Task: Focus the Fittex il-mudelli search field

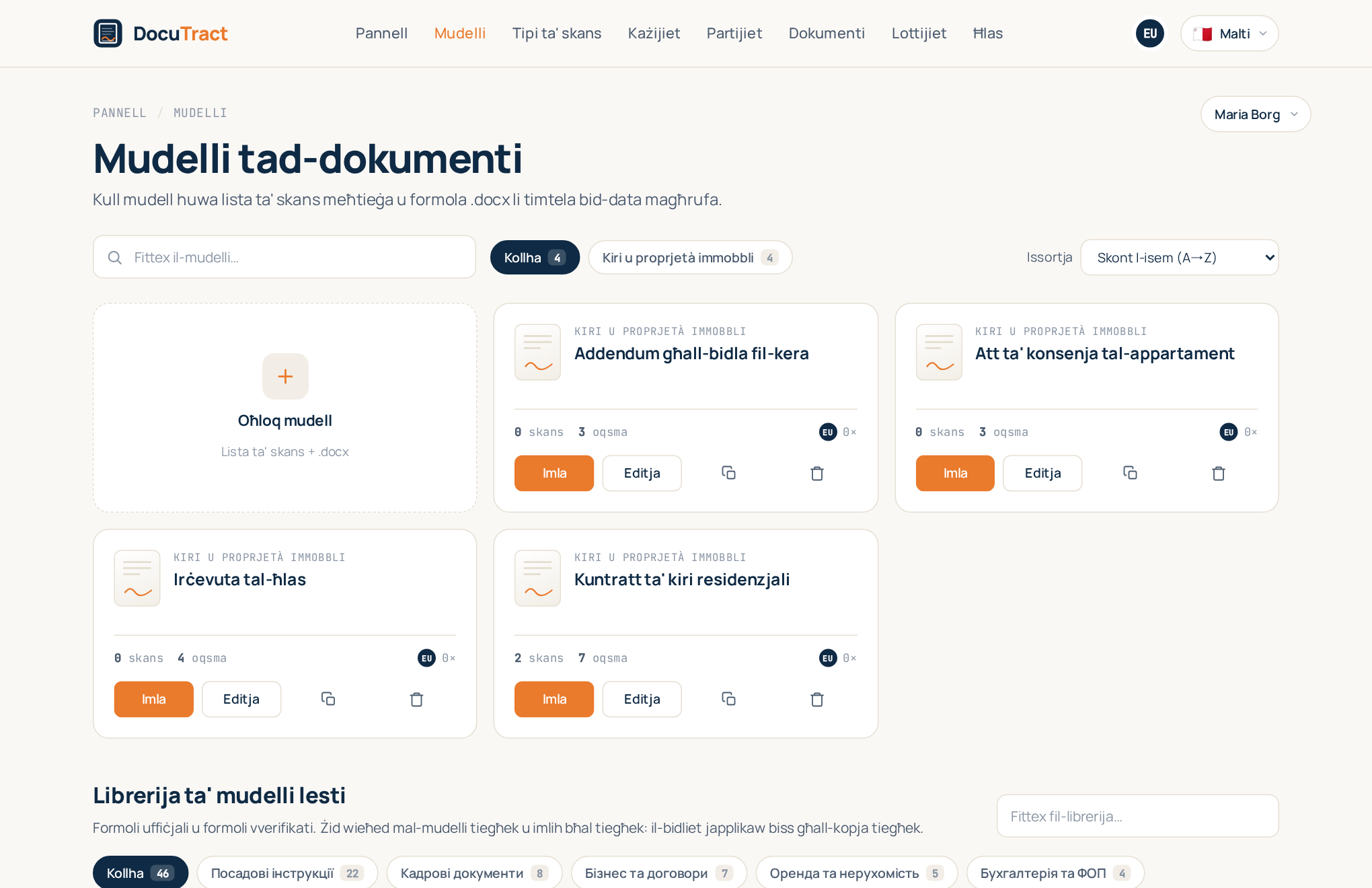Action: pos(284,257)
